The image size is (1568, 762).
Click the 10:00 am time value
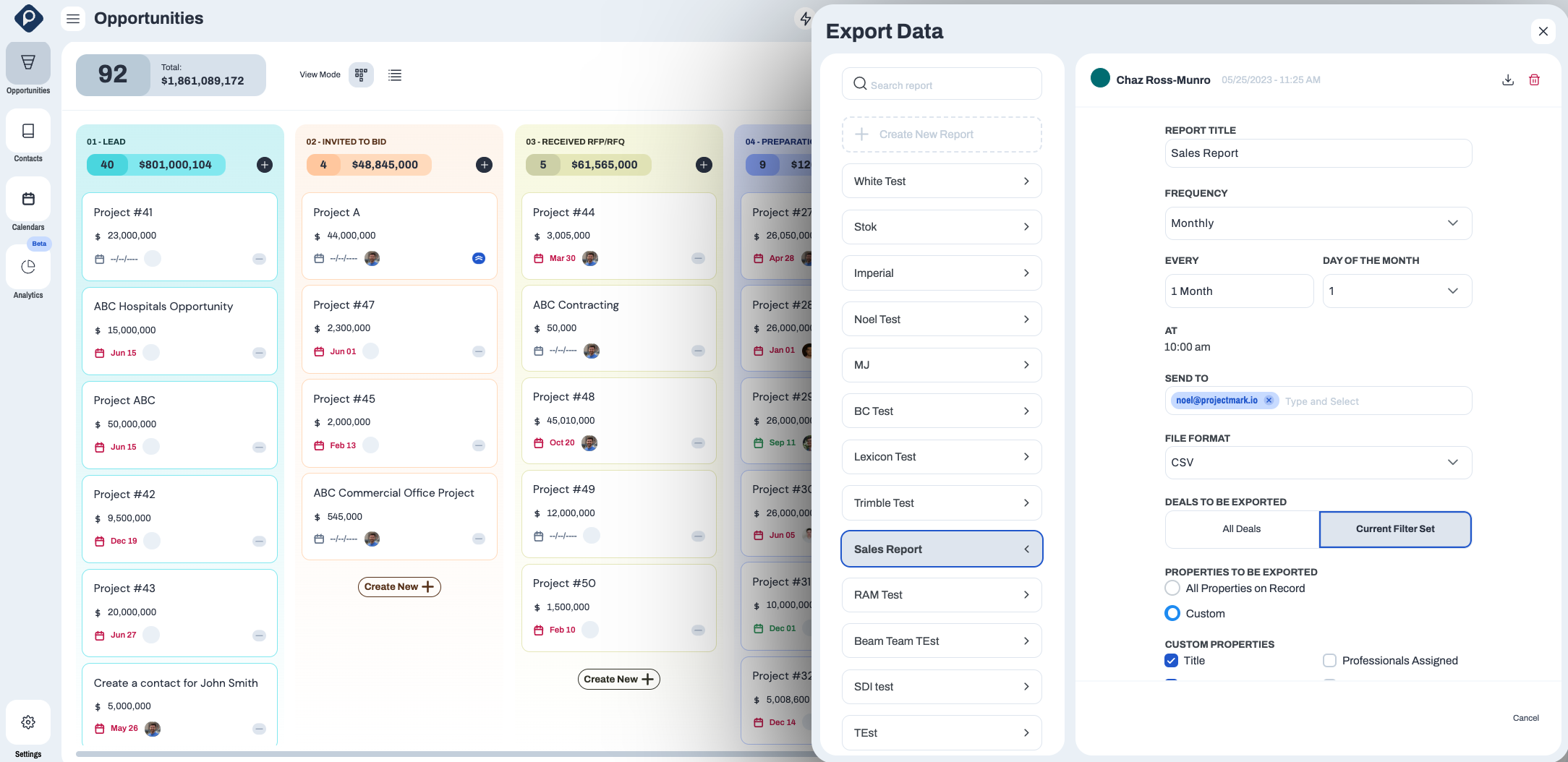[1187, 347]
